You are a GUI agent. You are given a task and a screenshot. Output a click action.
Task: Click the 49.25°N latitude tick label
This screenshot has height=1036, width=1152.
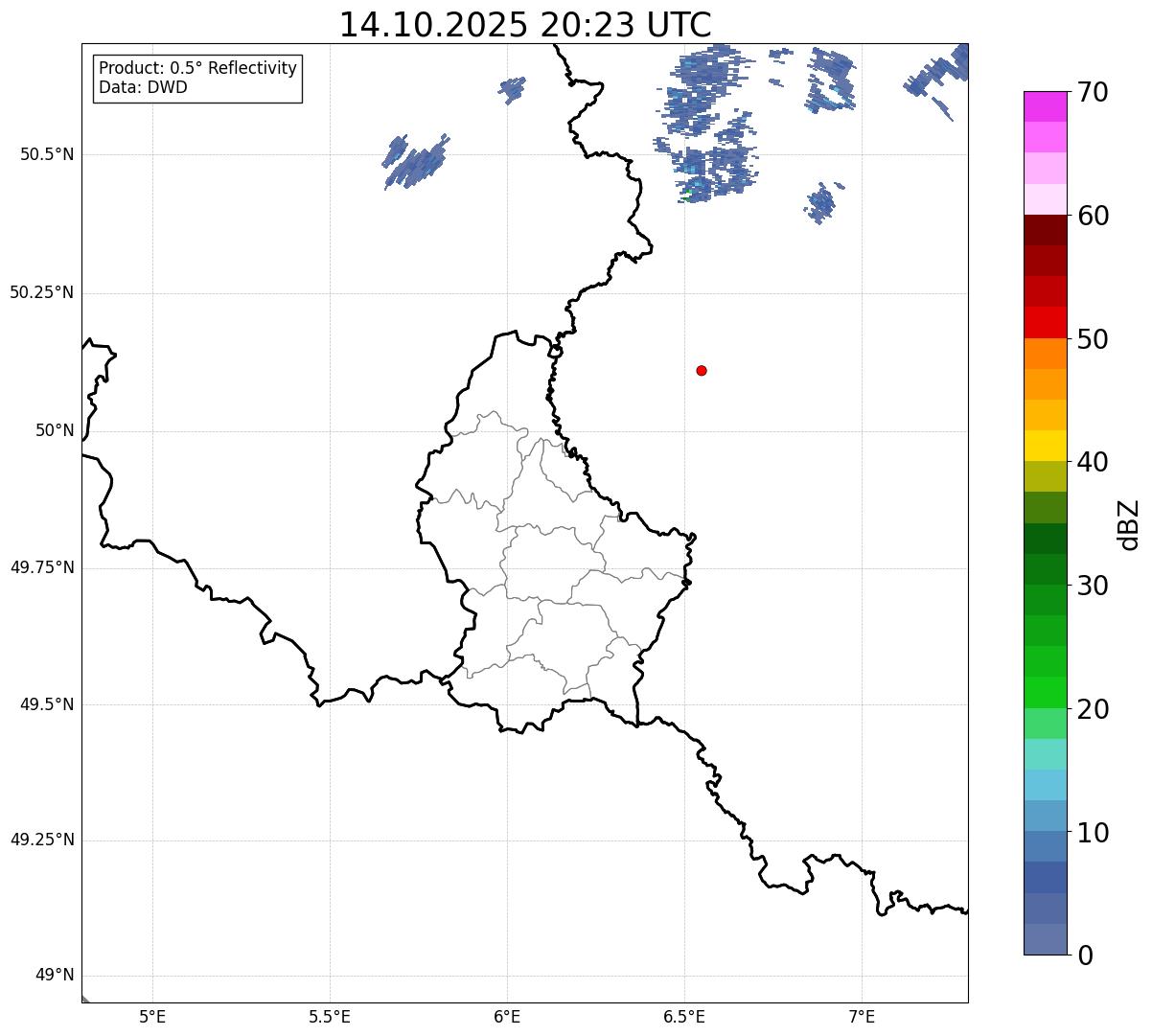[41, 840]
